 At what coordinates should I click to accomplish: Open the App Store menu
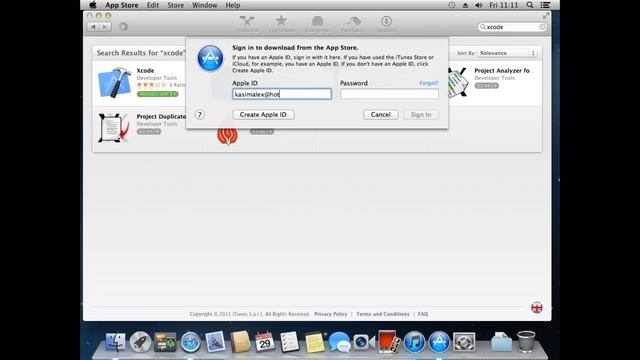click(x=122, y=5)
